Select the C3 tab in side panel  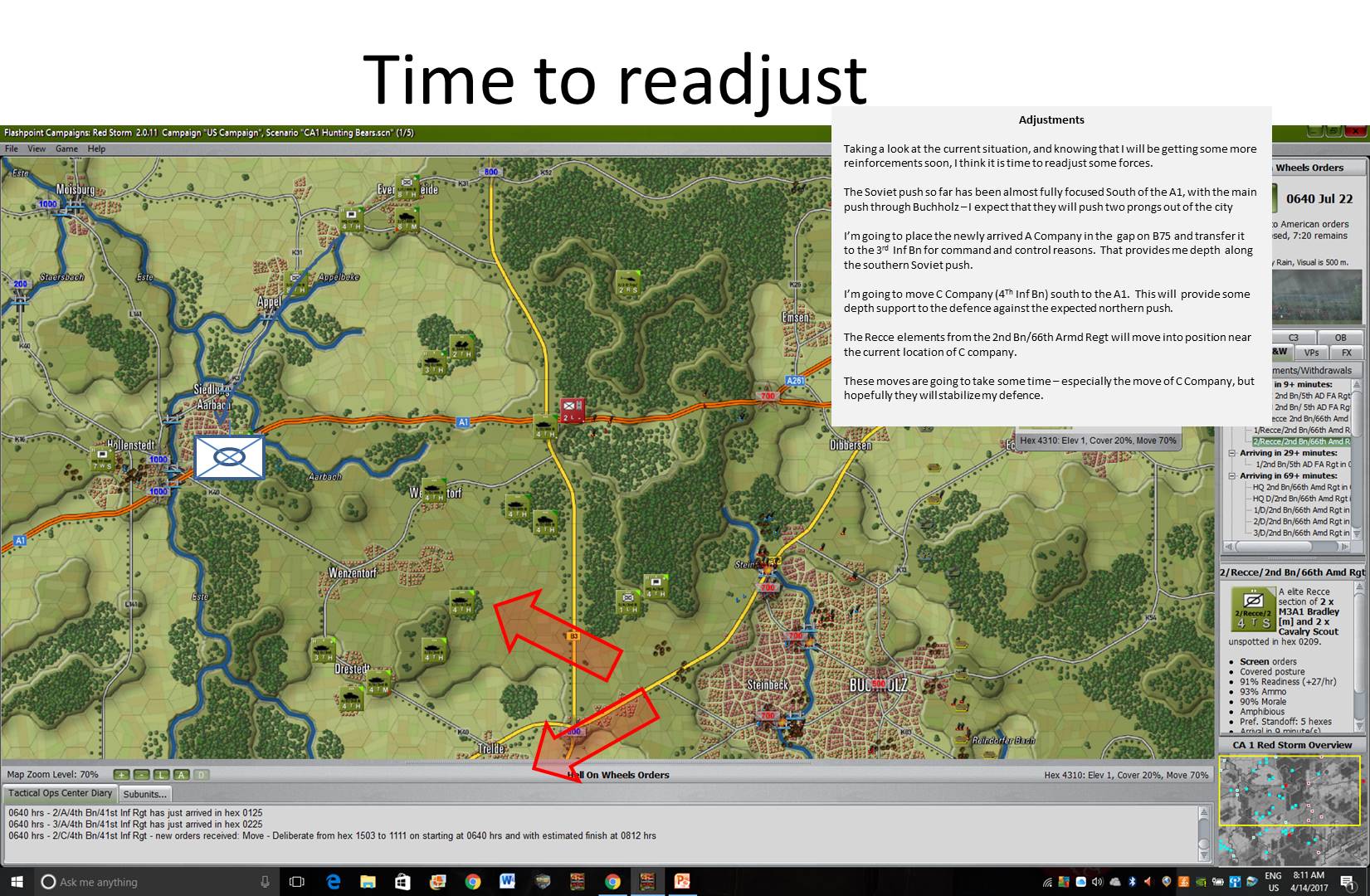click(x=1293, y=338)
